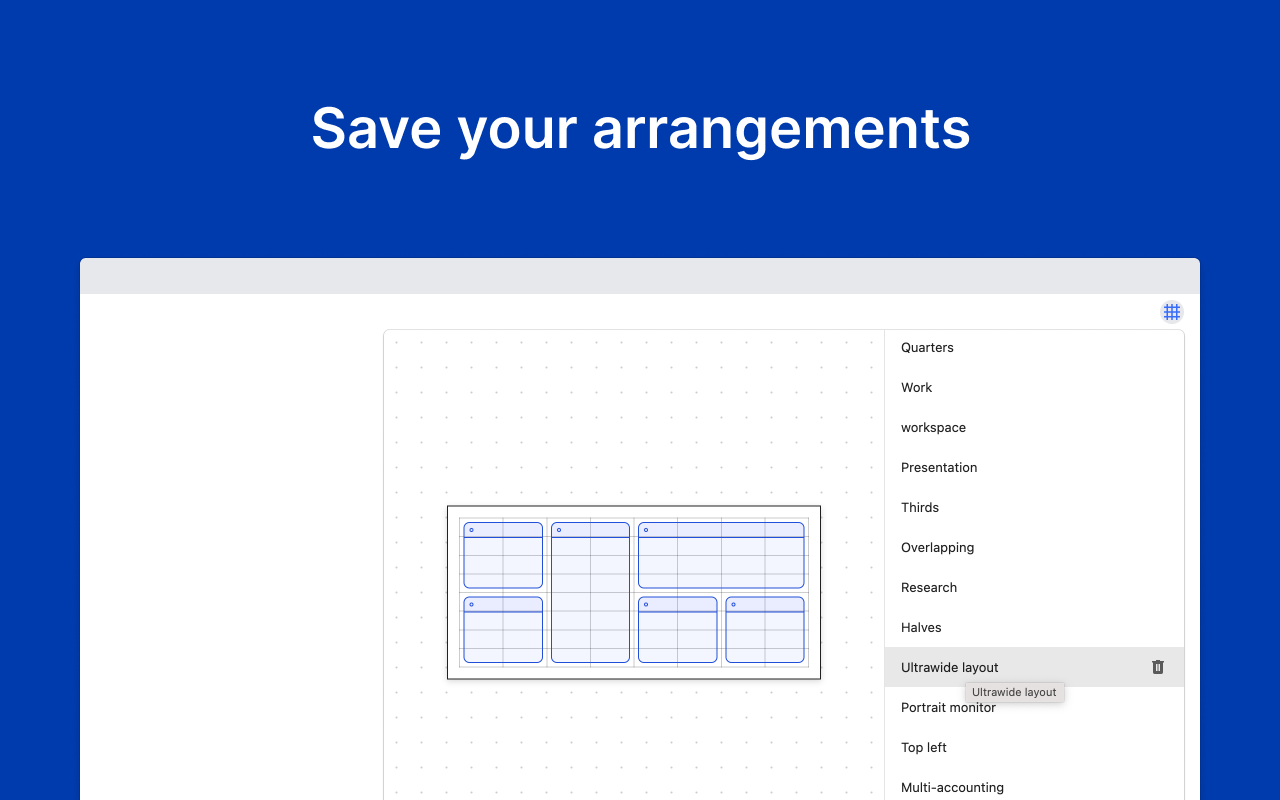
Task: Click the wide top-right window in preview
Action: (x=721, y=555)
